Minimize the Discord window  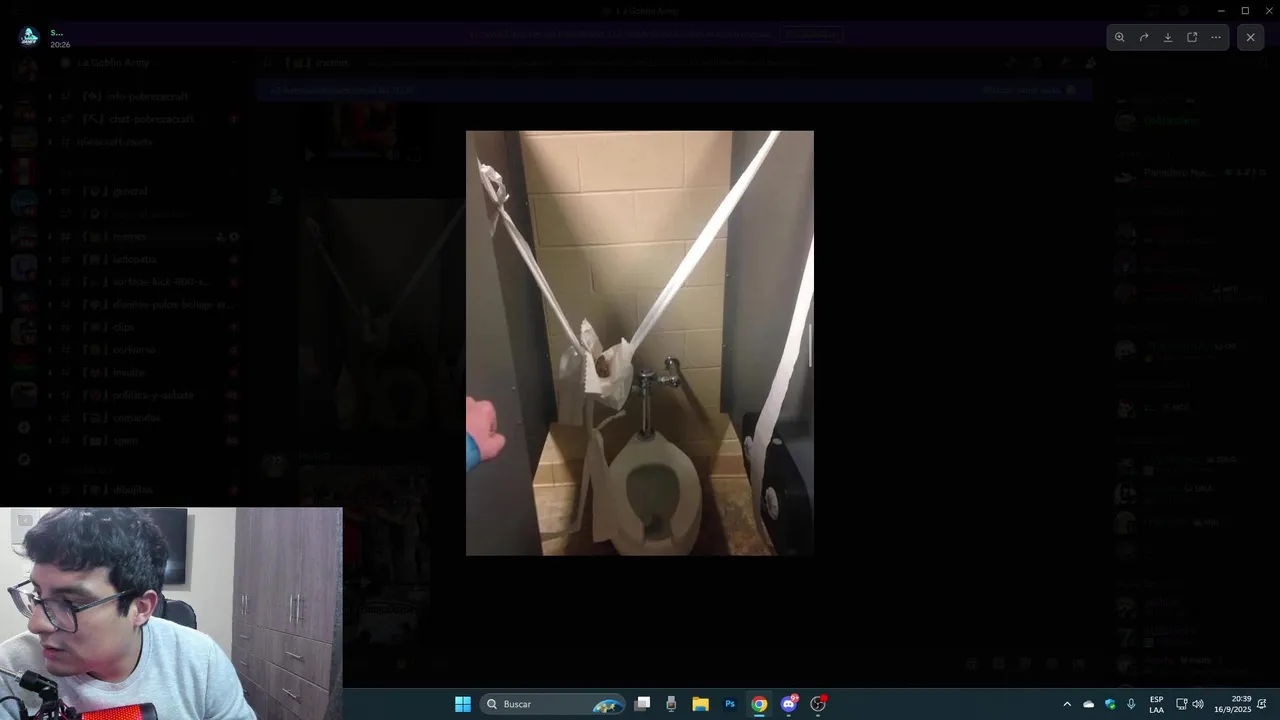1221,10
